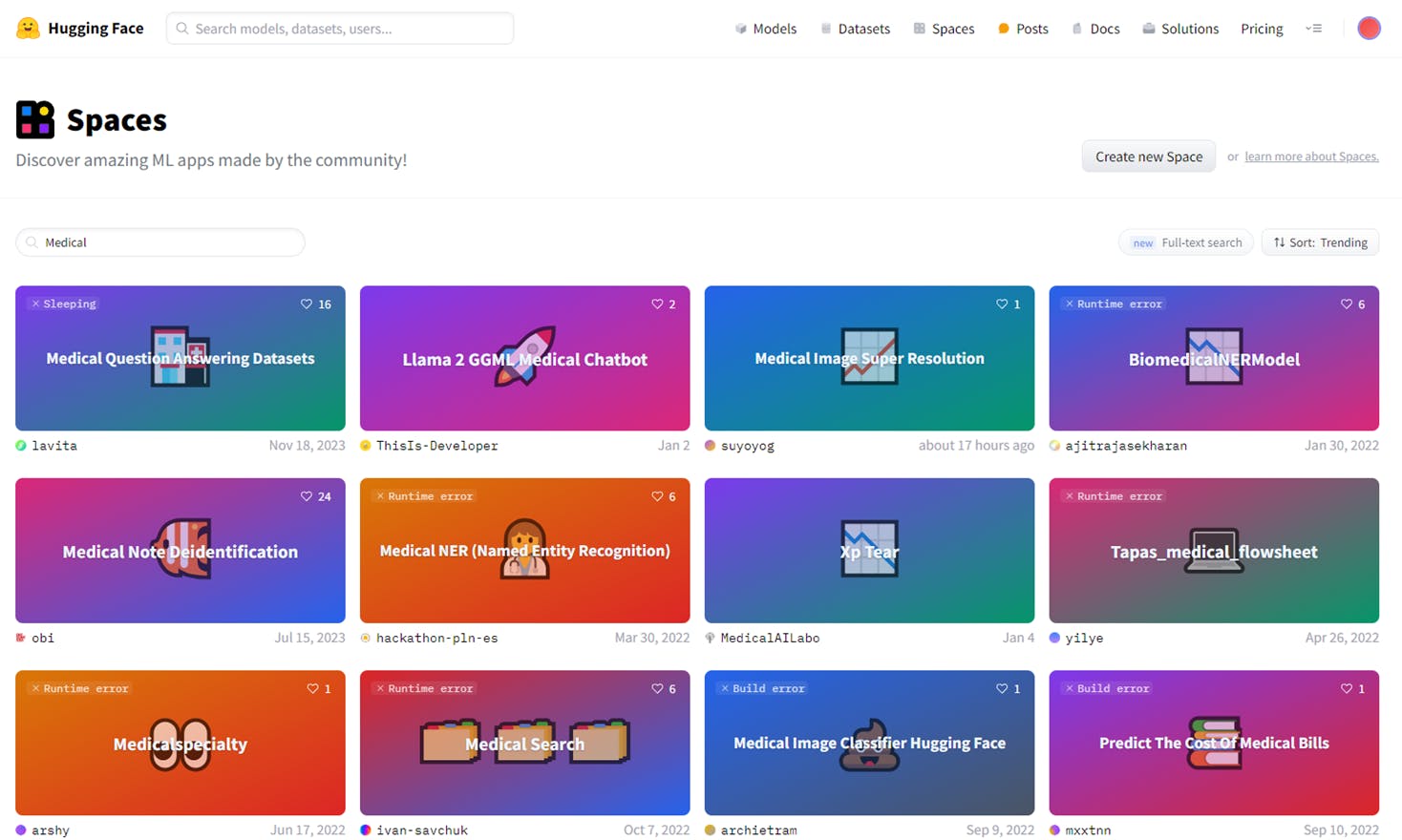Screen dimensions: 1402x840
Task: Click lavita user avatar dot
Action: pyautogui.click(x=21, y=446)
